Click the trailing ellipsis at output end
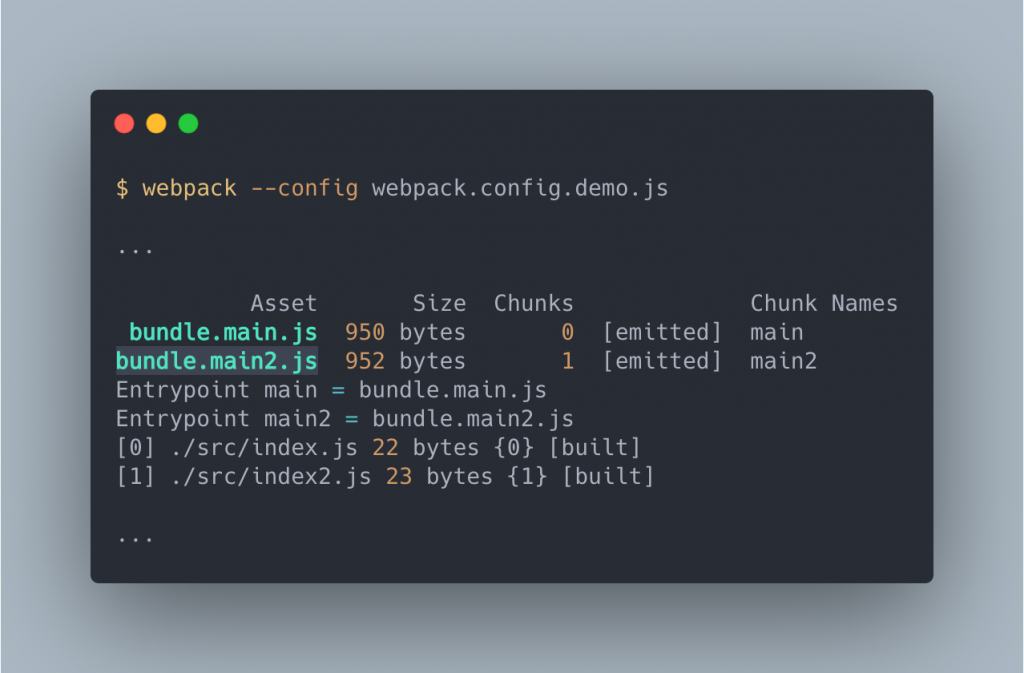This screenshot has height=673, width=1024. tap(135, 539)
